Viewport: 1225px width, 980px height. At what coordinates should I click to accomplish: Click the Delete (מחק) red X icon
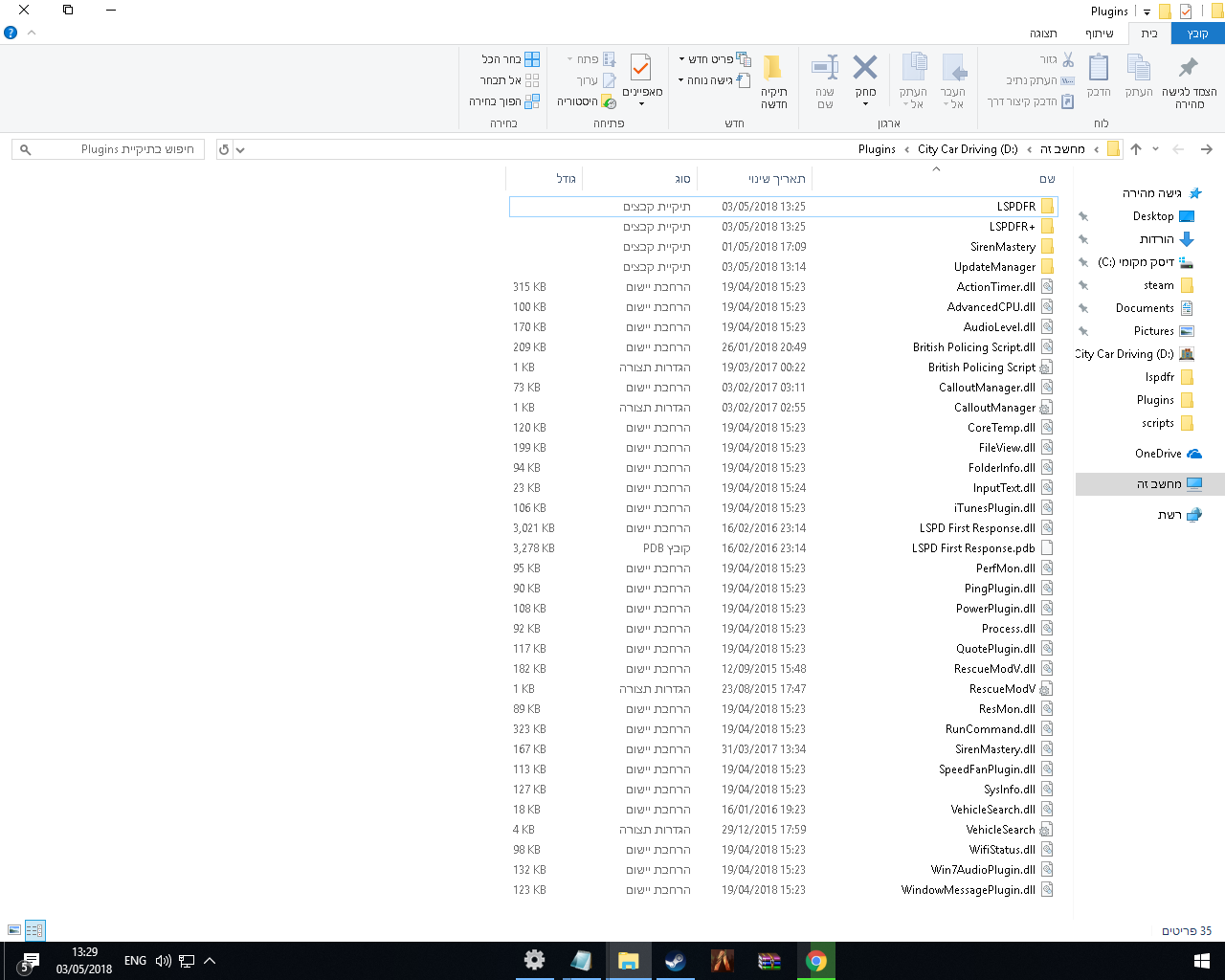point(865,68)
